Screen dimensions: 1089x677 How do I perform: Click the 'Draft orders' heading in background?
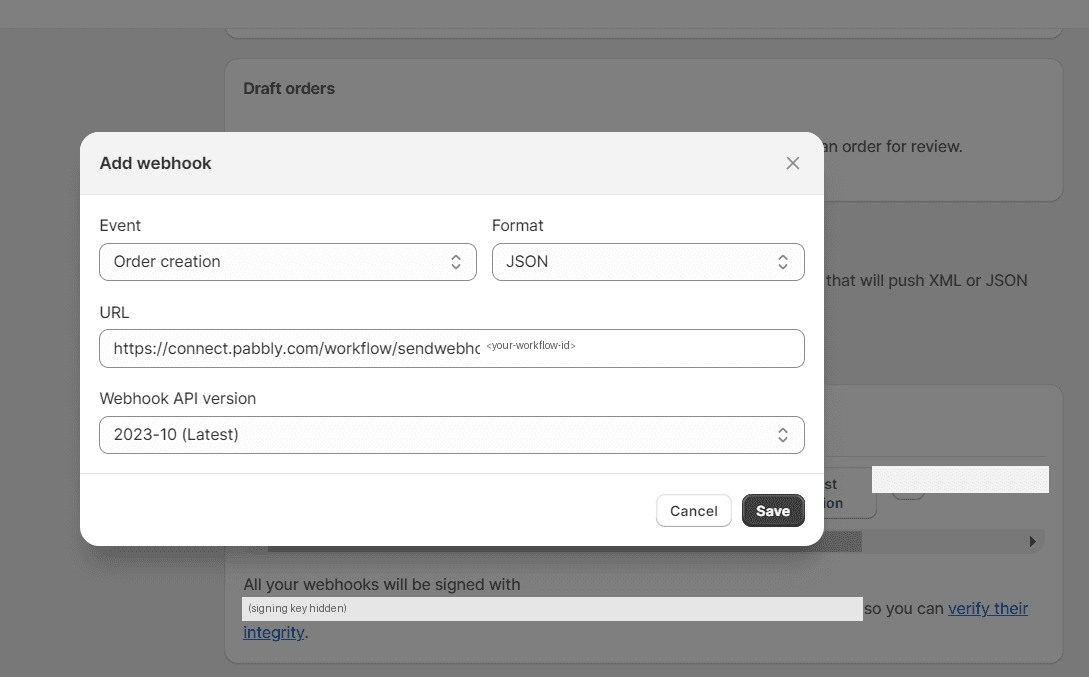click(x=289, y=88)
